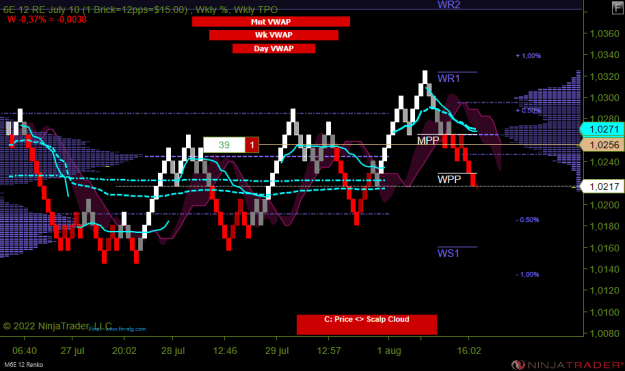Click the 29 jul date axis label
625x371 pixels.
click(x=277, y=351)
